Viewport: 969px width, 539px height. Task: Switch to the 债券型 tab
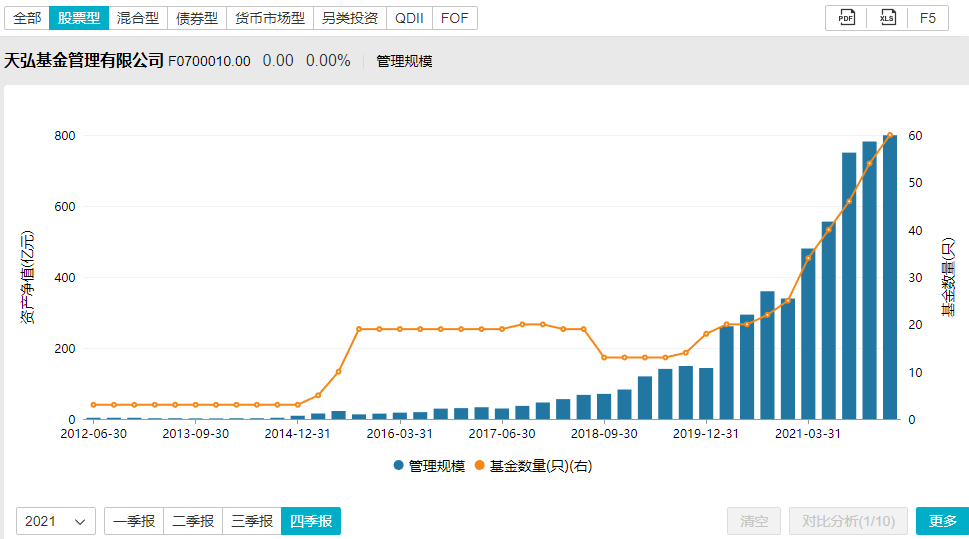[197, 18]
